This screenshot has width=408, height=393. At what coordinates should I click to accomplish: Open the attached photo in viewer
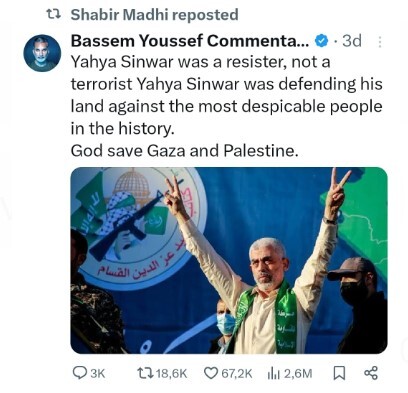tap(229, 260)
